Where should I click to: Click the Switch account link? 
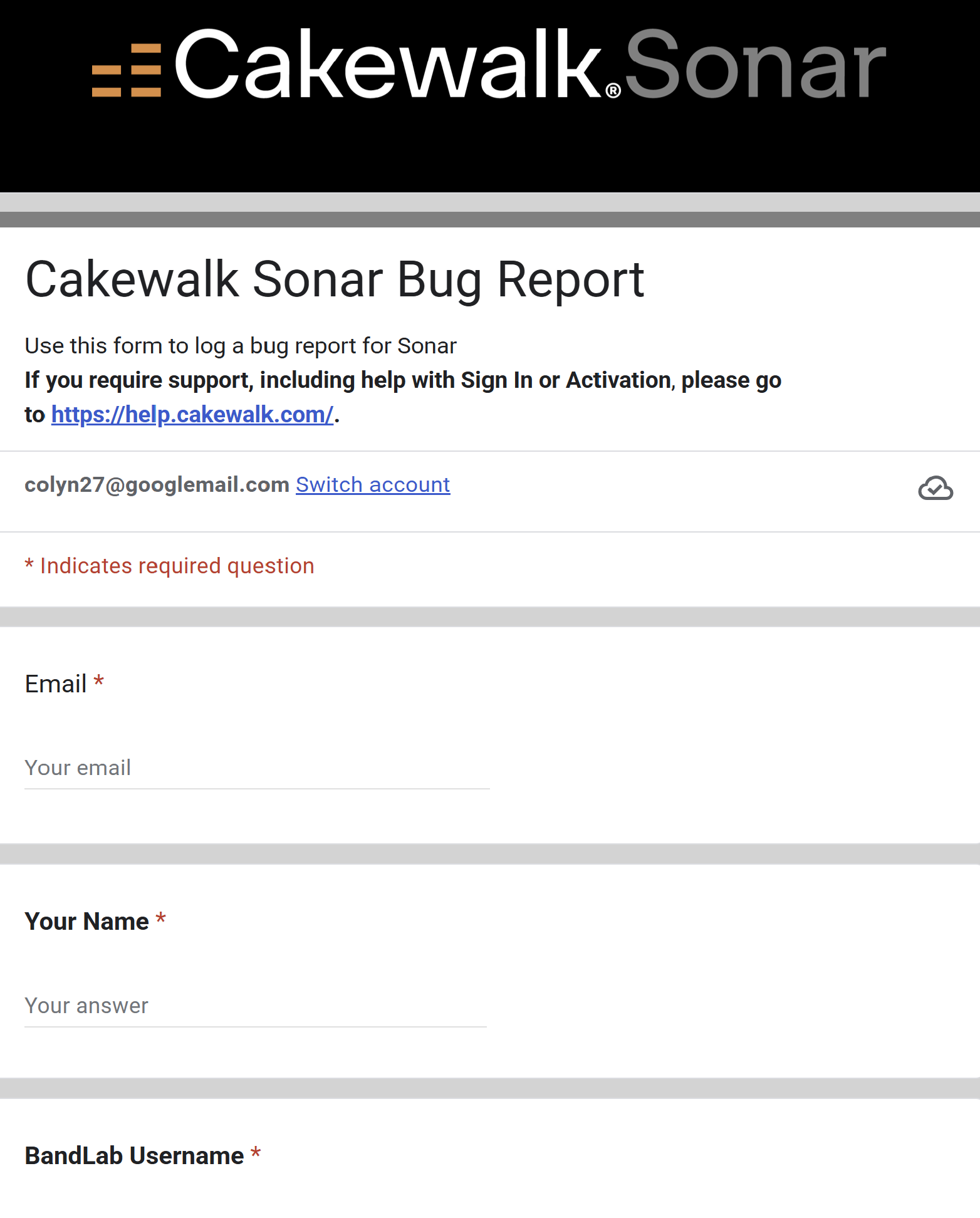coord(373,485)
